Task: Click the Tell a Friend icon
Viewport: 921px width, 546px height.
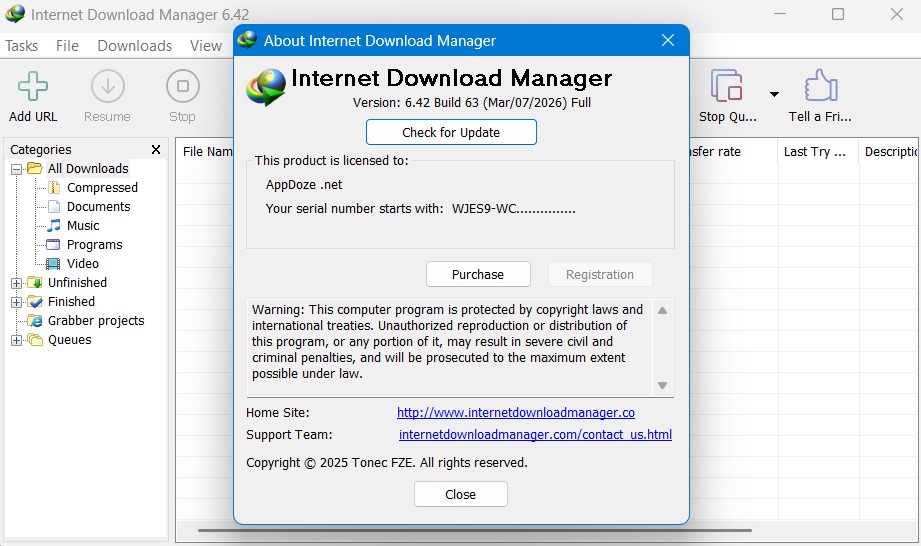Action: tap(820, 87)
